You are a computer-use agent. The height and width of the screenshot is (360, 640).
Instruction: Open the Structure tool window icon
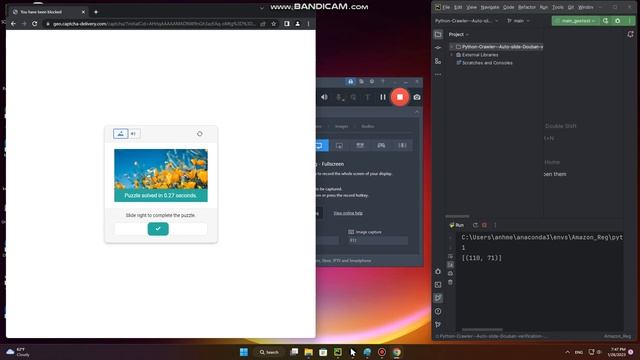pos(438,61)
